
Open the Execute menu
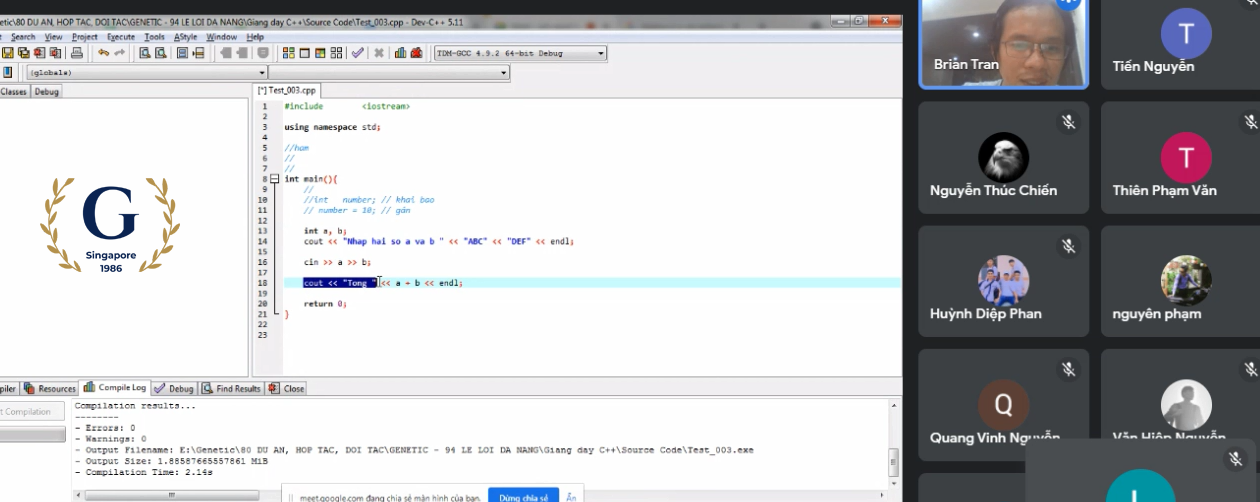click(121, 37)
